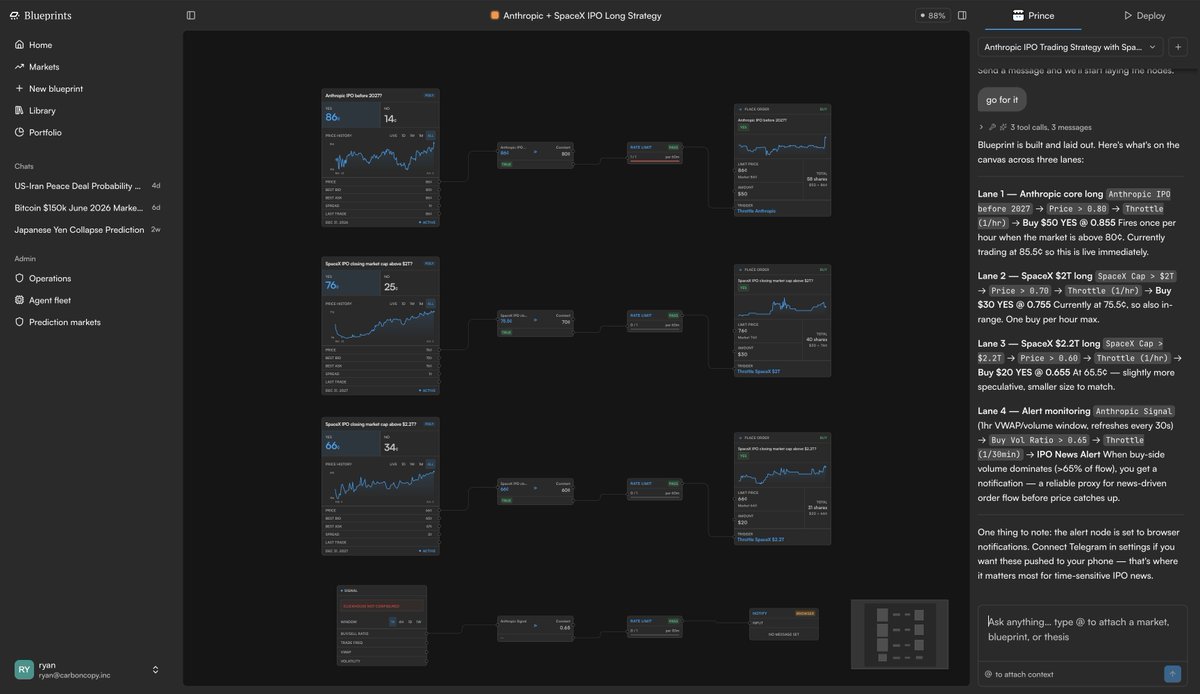Select ALL range on Anthropic IPO price history
This screenshot has height=694, width=1200.
click(x=430, y=135)
